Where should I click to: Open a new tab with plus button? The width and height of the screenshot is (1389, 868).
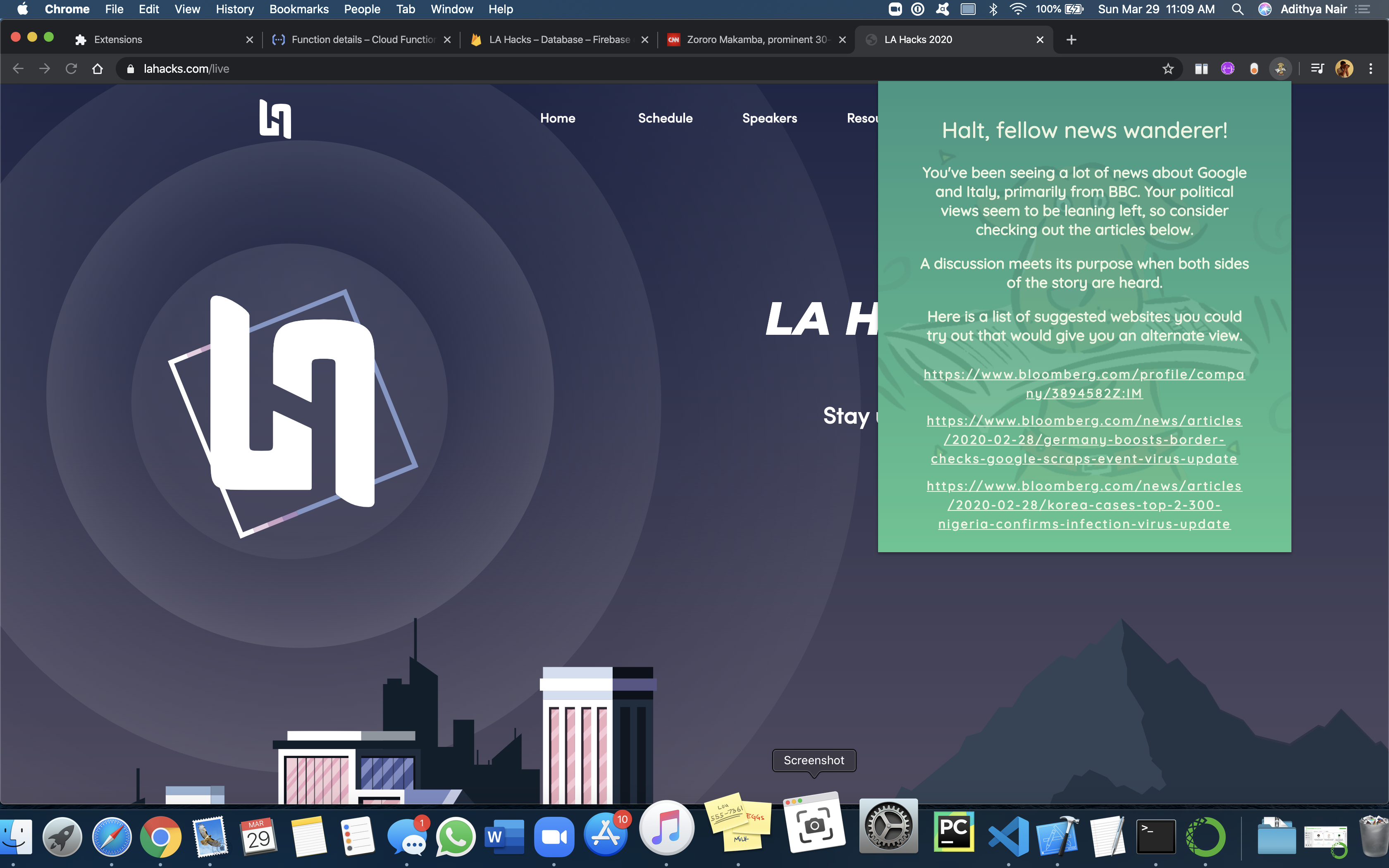tap(1071, 40)
